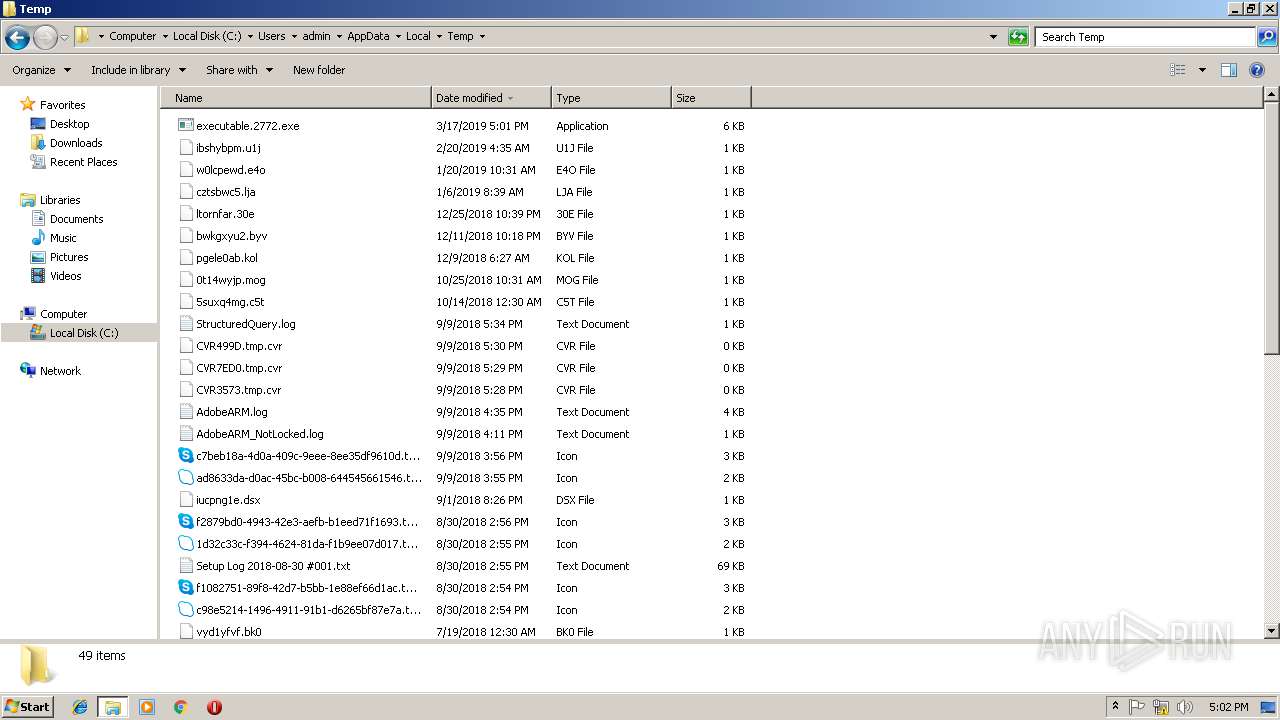Click Computer in the address breadcrumb
The image size is (1280, 720).
132,36
